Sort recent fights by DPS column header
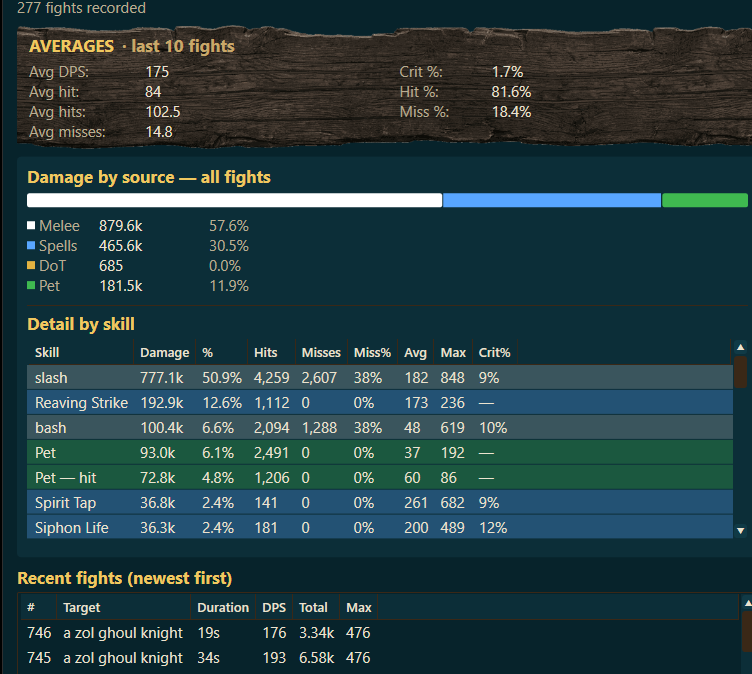 tap(274, 607)
